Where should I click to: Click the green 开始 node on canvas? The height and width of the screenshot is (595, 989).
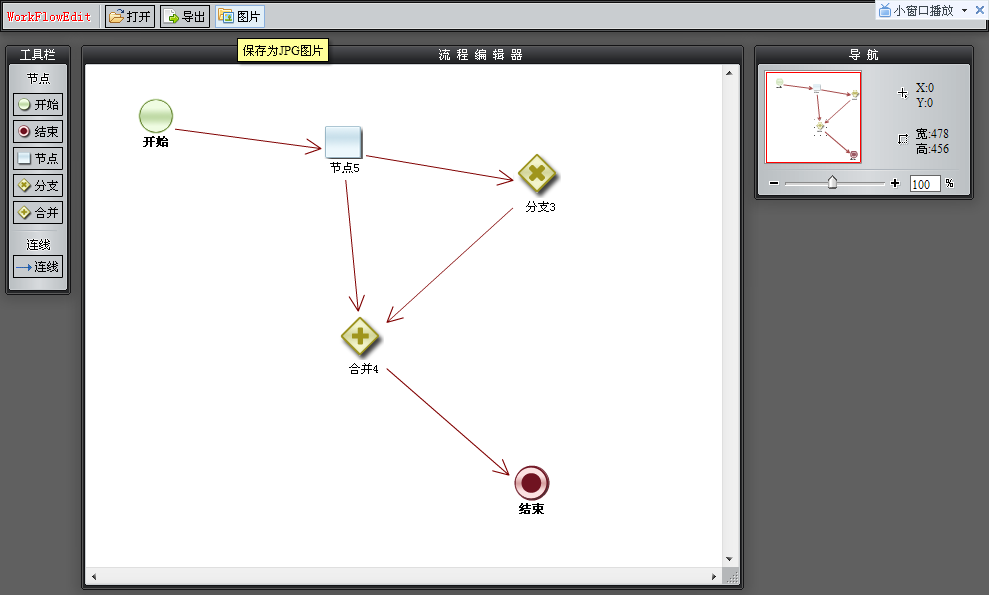(x=156, y=116)
